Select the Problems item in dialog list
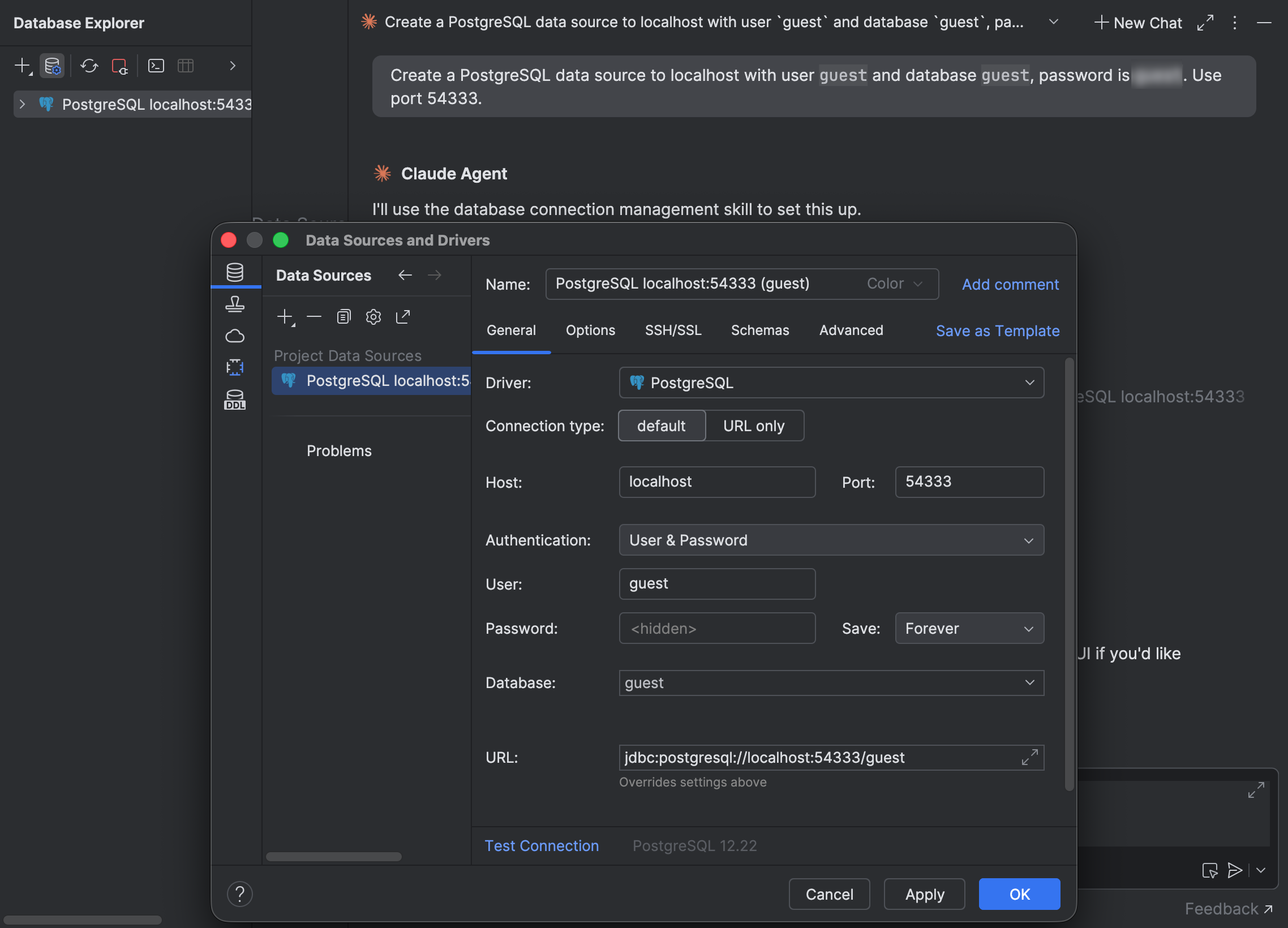Viewport: 1288px width, 928px height. (339, 452)
